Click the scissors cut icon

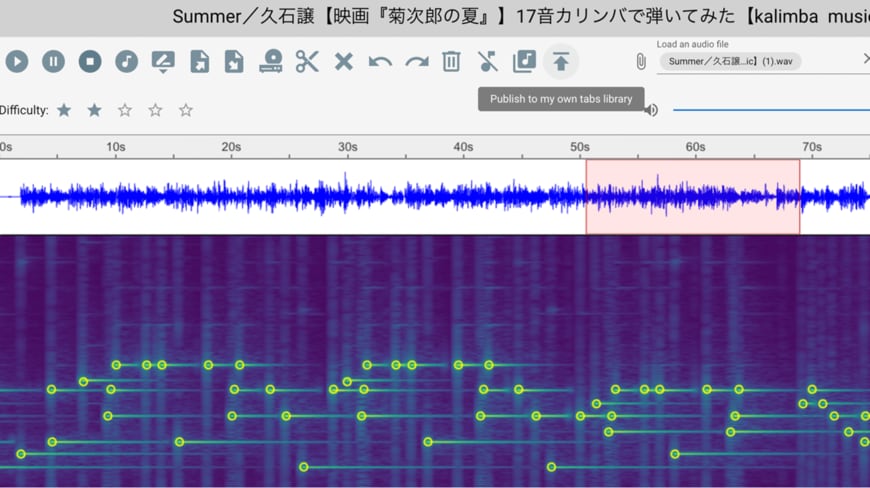pos(307,61)
